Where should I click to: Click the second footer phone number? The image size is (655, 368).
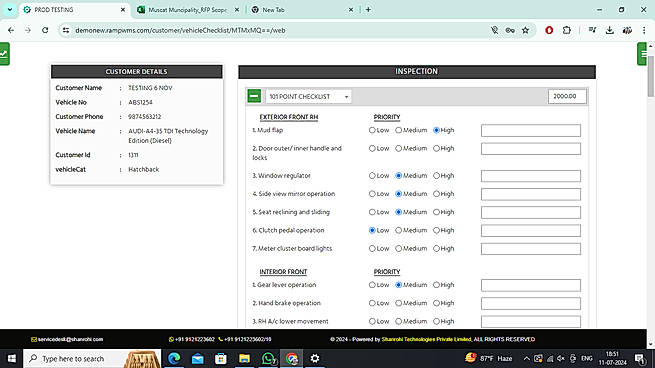tap(245, 339)
